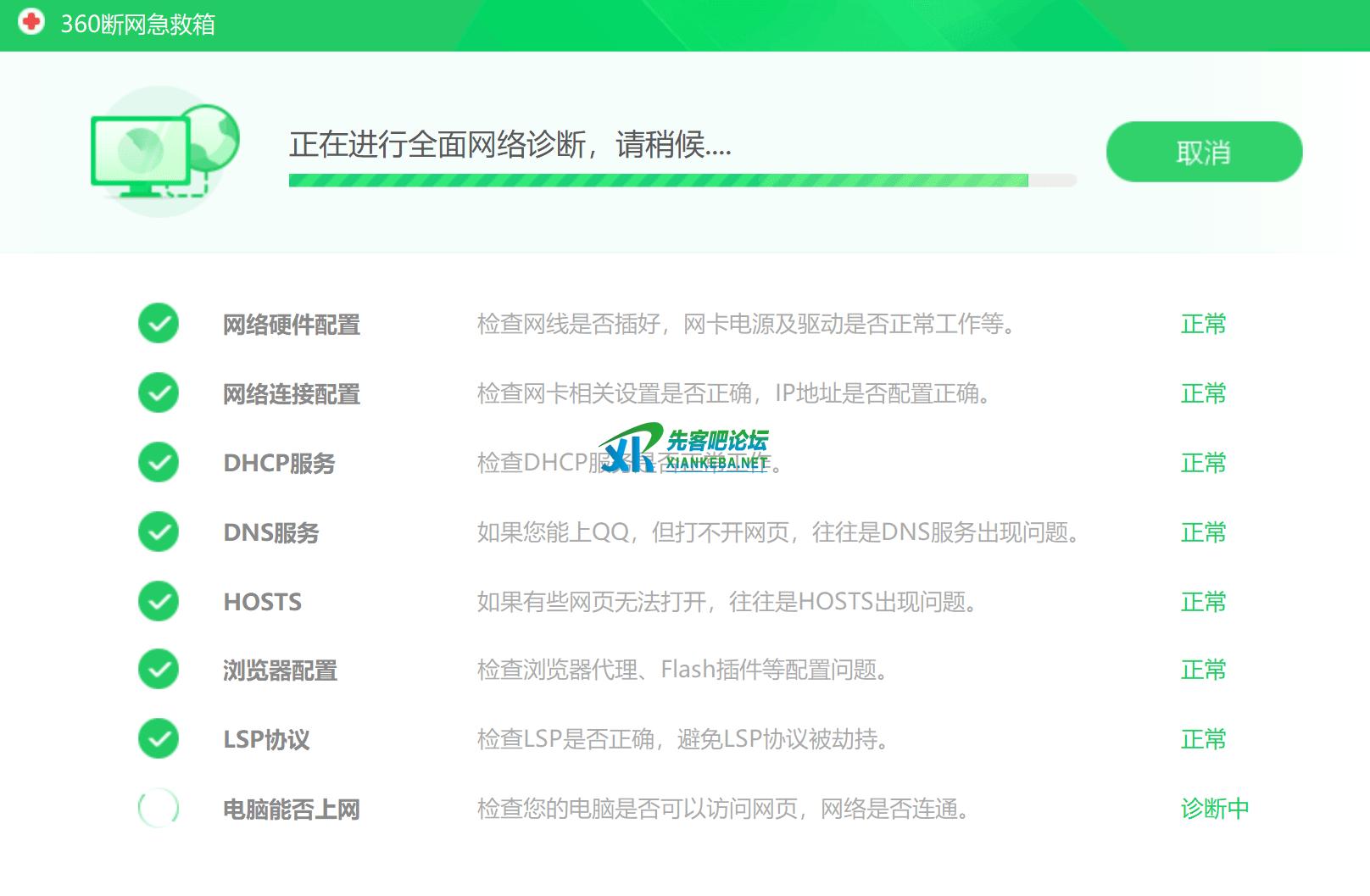This screenshot has width=1370, height=896.
Task: Click the 诊断中 status text
Action: tap(1214, 809)
